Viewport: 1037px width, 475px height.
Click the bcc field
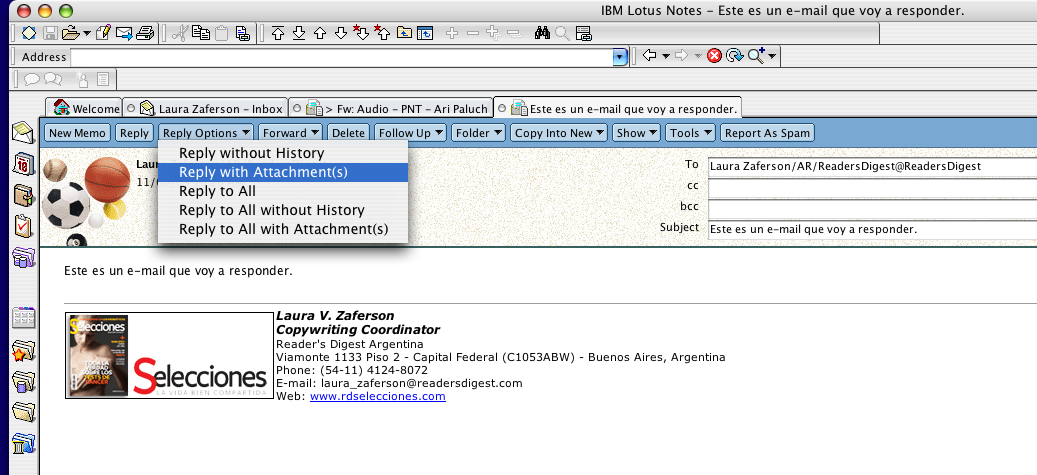[872, 209]
